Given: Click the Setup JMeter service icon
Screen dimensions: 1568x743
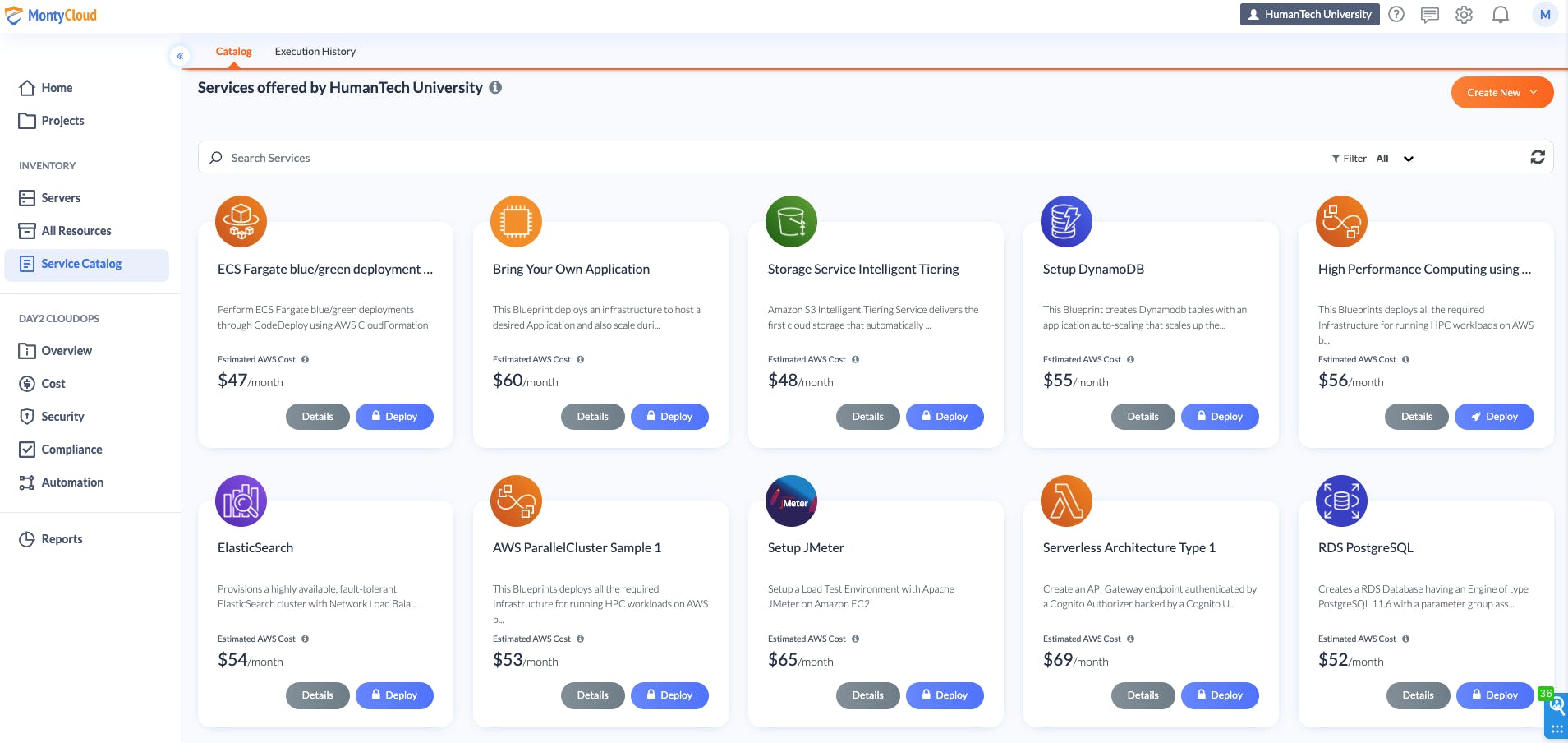Looking at the screenshot, I should coord(790,500).
